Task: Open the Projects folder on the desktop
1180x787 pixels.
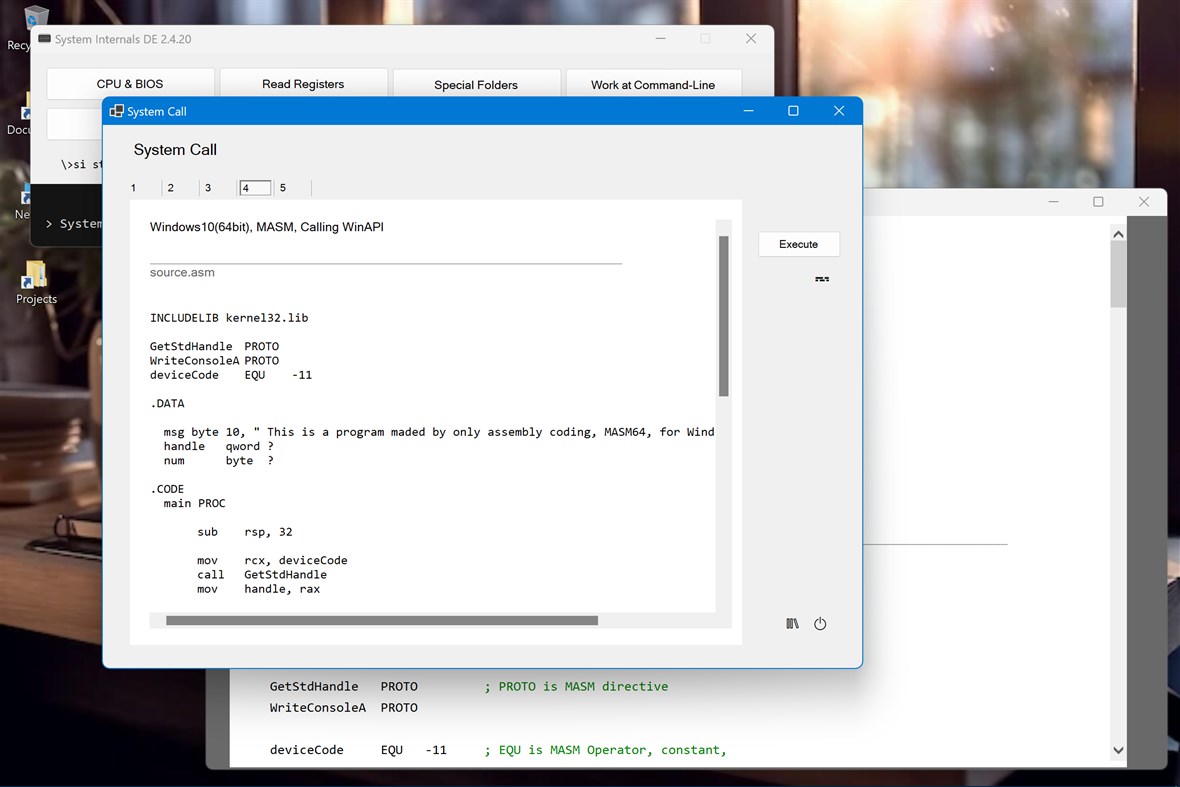Action: [x=36, y=272]
